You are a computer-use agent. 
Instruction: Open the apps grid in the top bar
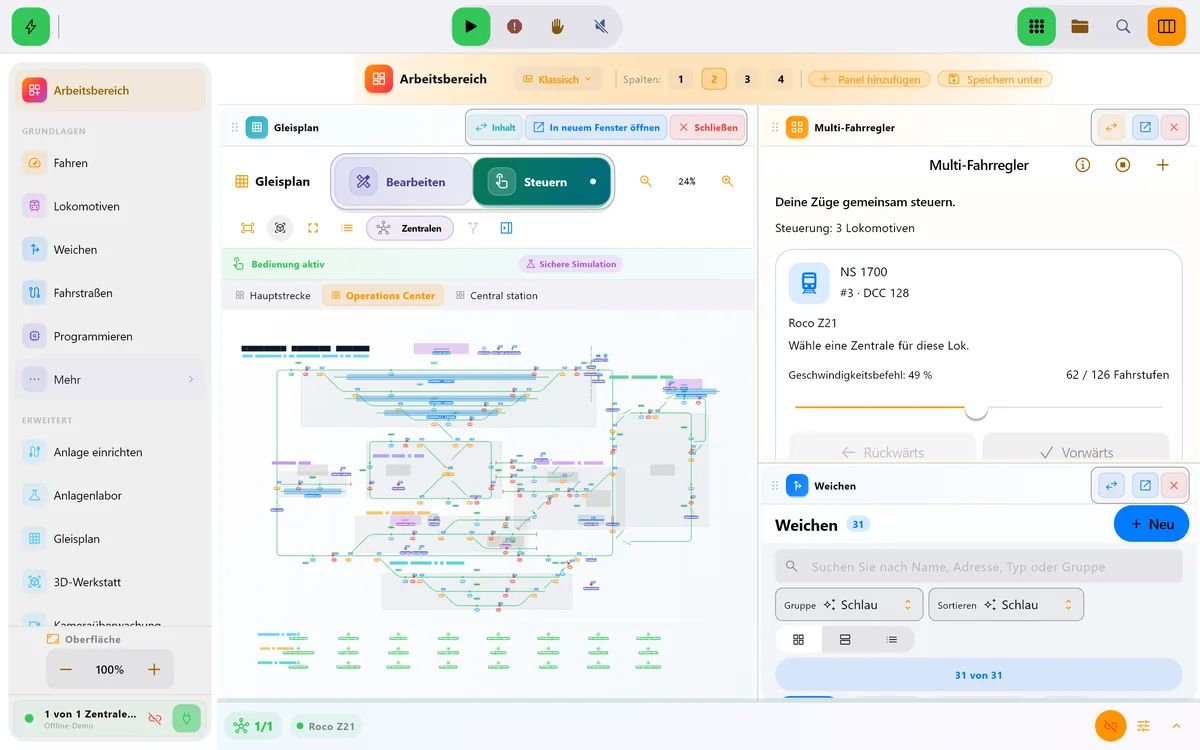(1037, 26)
